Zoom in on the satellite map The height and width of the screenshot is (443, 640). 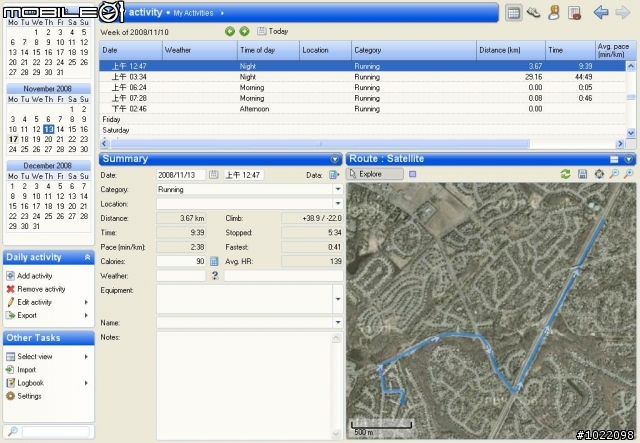point(614,174)
